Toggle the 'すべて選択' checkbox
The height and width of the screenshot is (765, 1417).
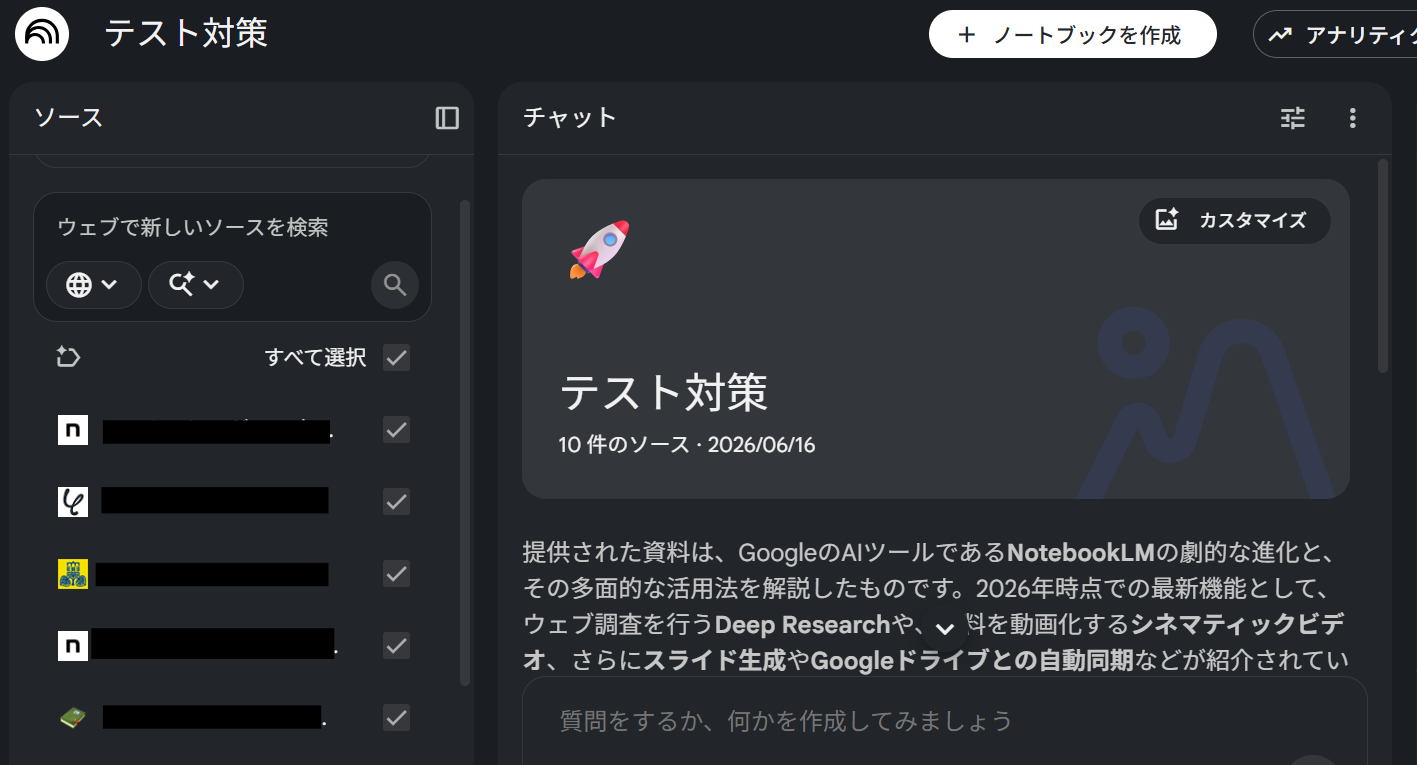[397, 357]
